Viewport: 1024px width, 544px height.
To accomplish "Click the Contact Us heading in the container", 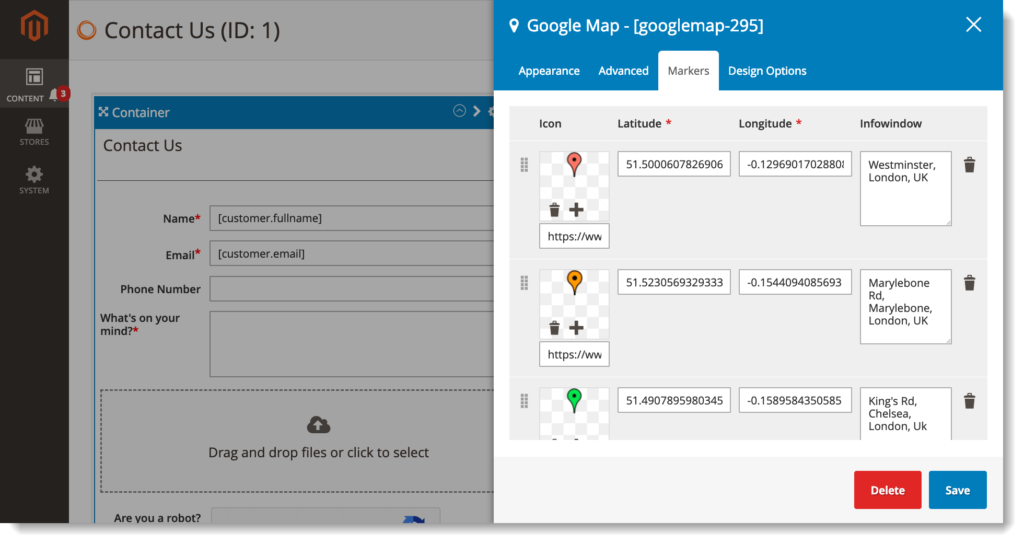I will click(142, 146).
